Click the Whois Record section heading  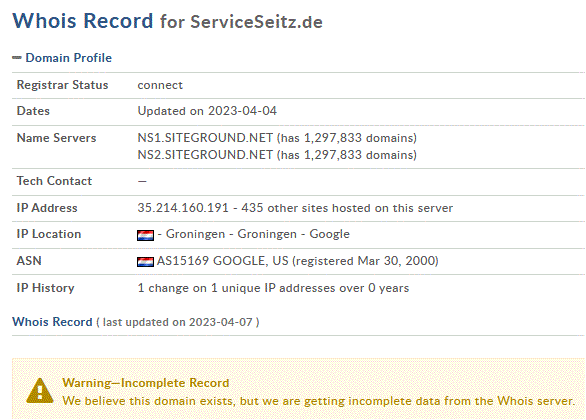point(52,322)
